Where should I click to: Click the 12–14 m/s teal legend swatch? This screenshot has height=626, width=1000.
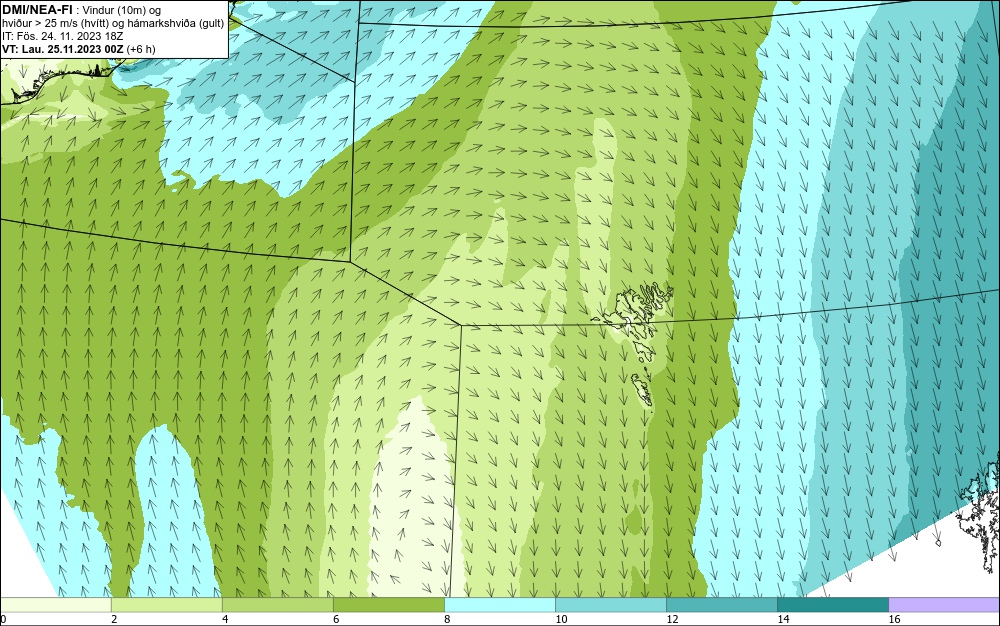(x=722, y=605)
